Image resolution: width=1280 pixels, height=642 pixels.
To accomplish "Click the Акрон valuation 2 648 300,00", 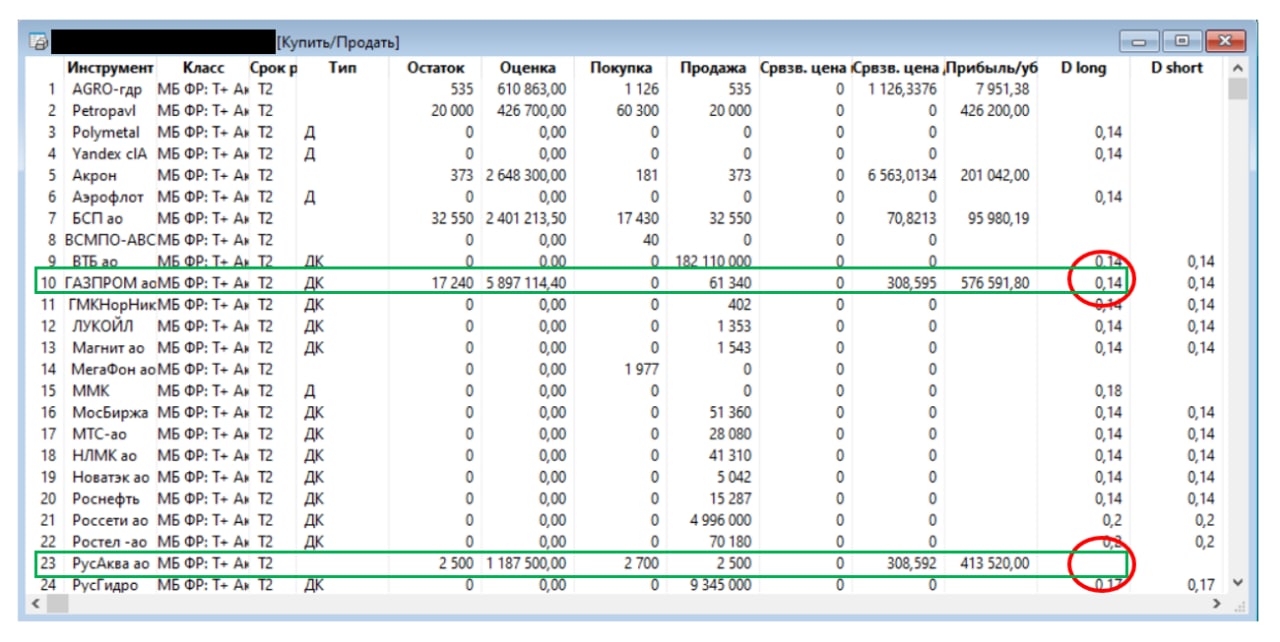I will pos(526,175).
